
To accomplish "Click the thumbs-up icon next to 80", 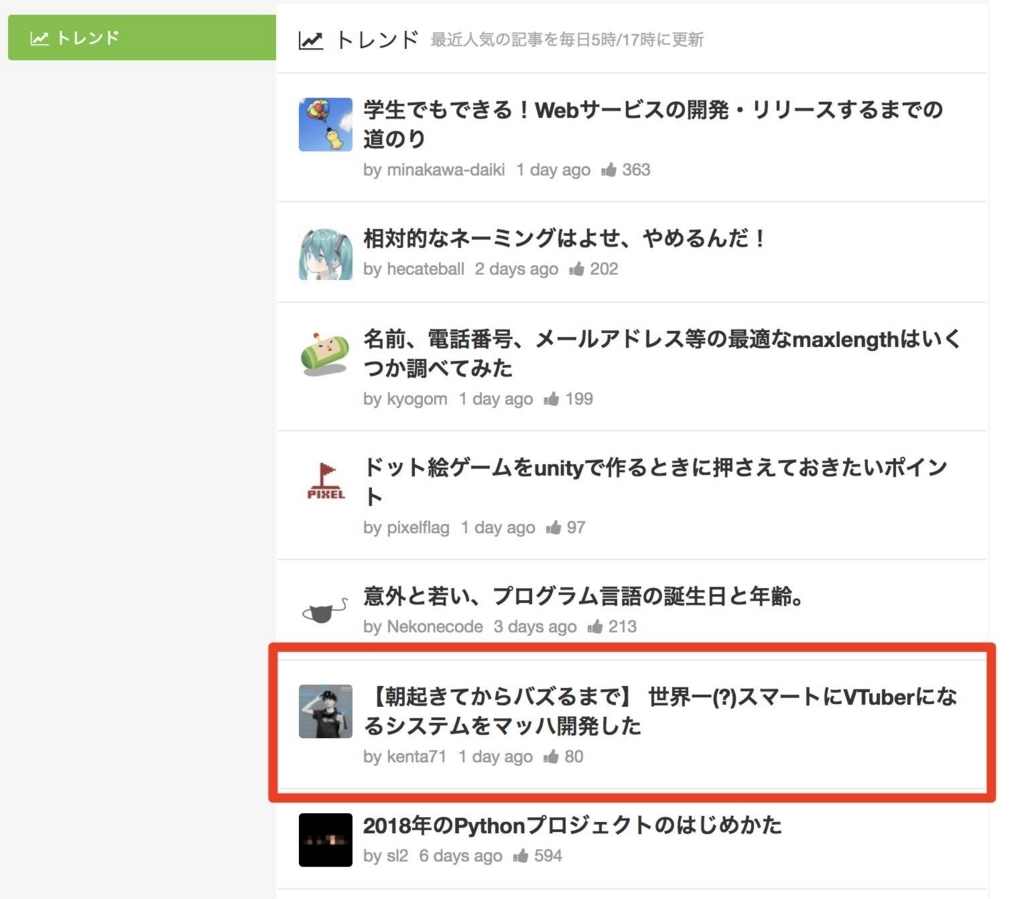I will (552, 757).
